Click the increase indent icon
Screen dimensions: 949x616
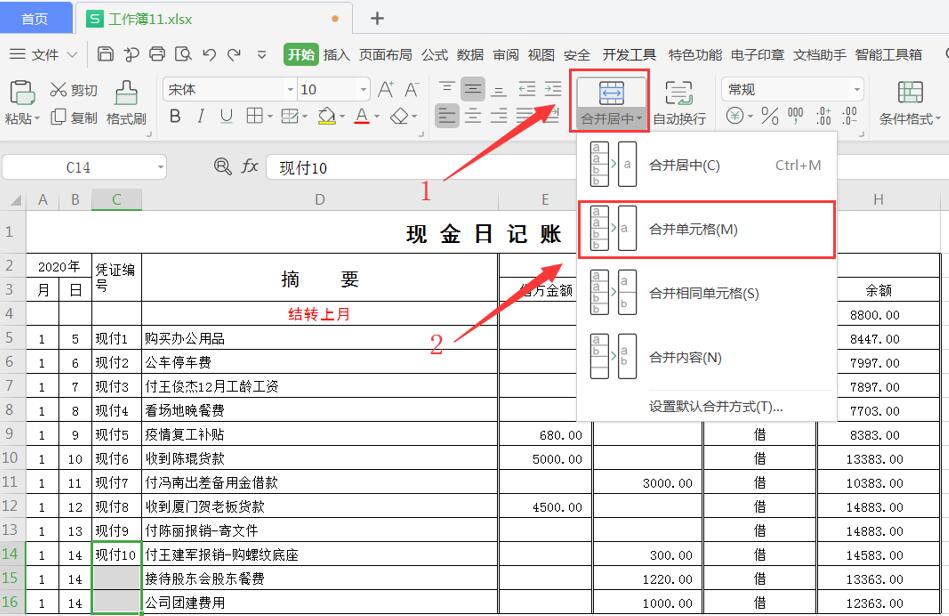click(553, 90)
